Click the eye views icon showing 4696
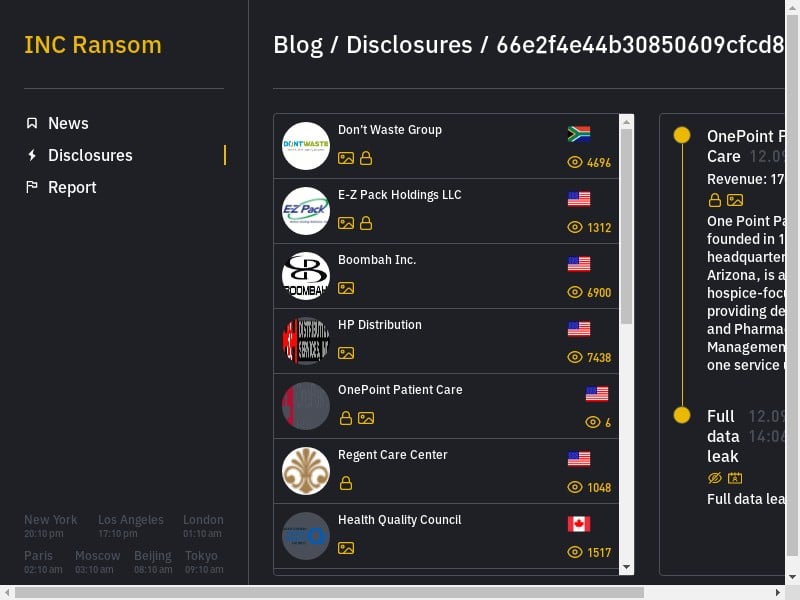The width and height of the screenshot is (800, 600). click(574, 162)
